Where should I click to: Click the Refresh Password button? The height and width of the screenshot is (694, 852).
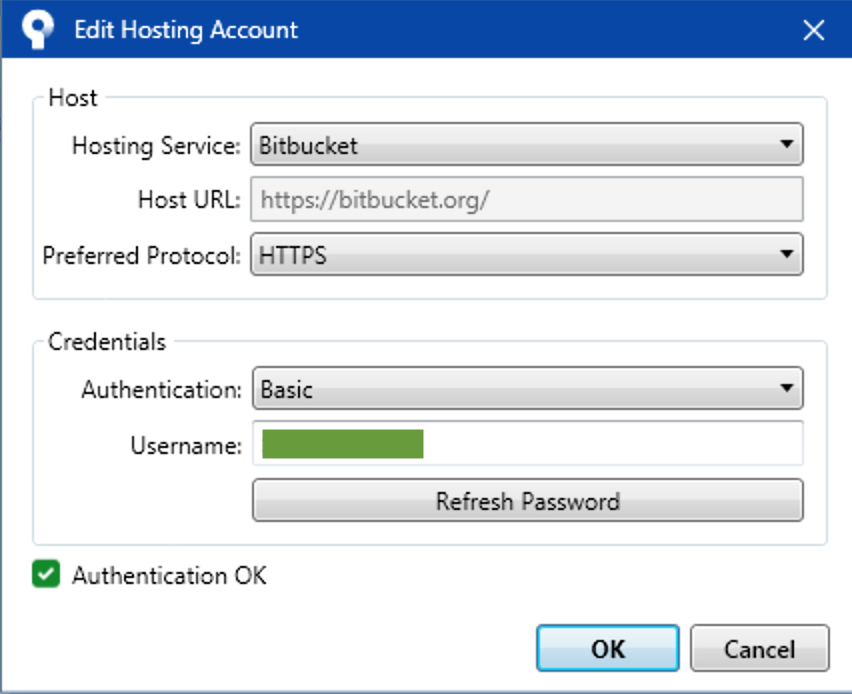[528, 501]
